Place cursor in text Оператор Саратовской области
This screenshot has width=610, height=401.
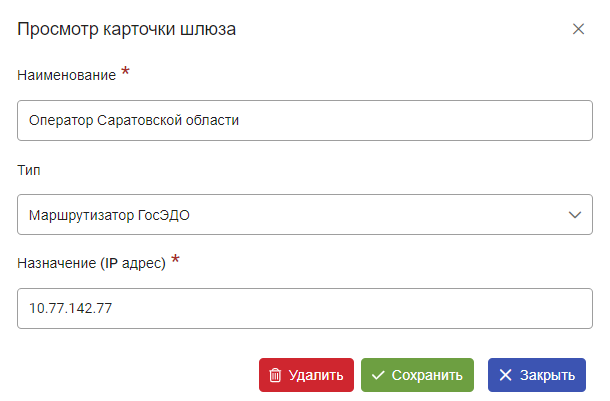click(x=134, y=121)
